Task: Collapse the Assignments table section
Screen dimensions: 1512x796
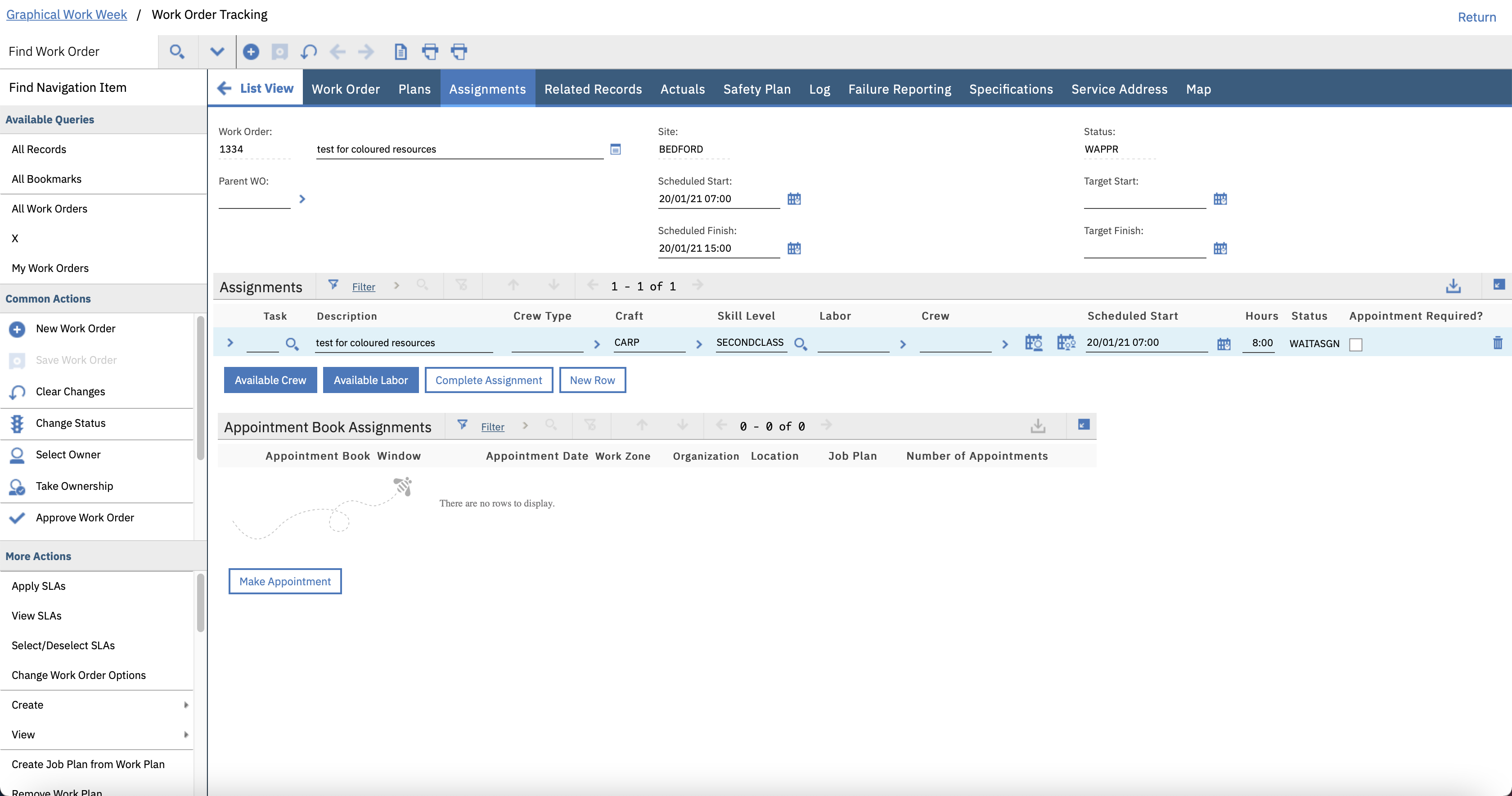Action: (x=1498, y=285)
